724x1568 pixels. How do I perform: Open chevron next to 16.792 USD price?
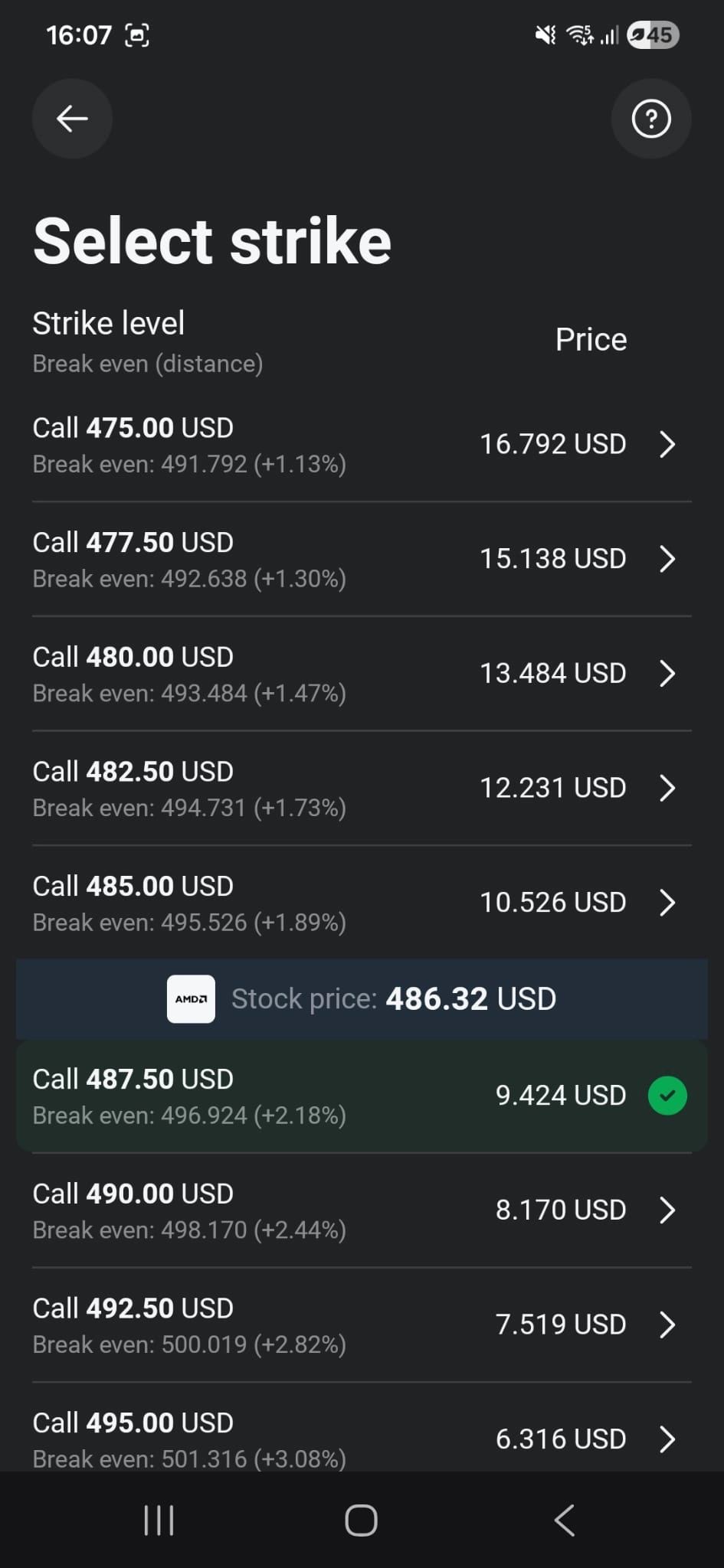(x=667, y=444)
